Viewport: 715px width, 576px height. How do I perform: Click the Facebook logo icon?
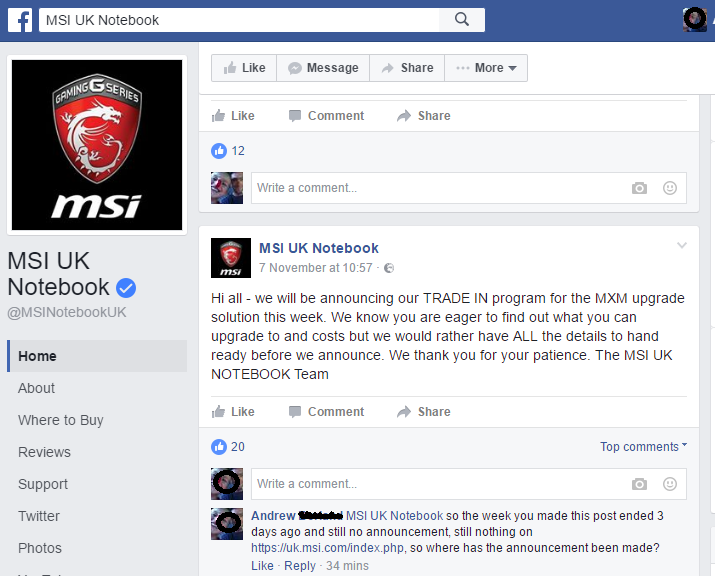pos(20,20)
